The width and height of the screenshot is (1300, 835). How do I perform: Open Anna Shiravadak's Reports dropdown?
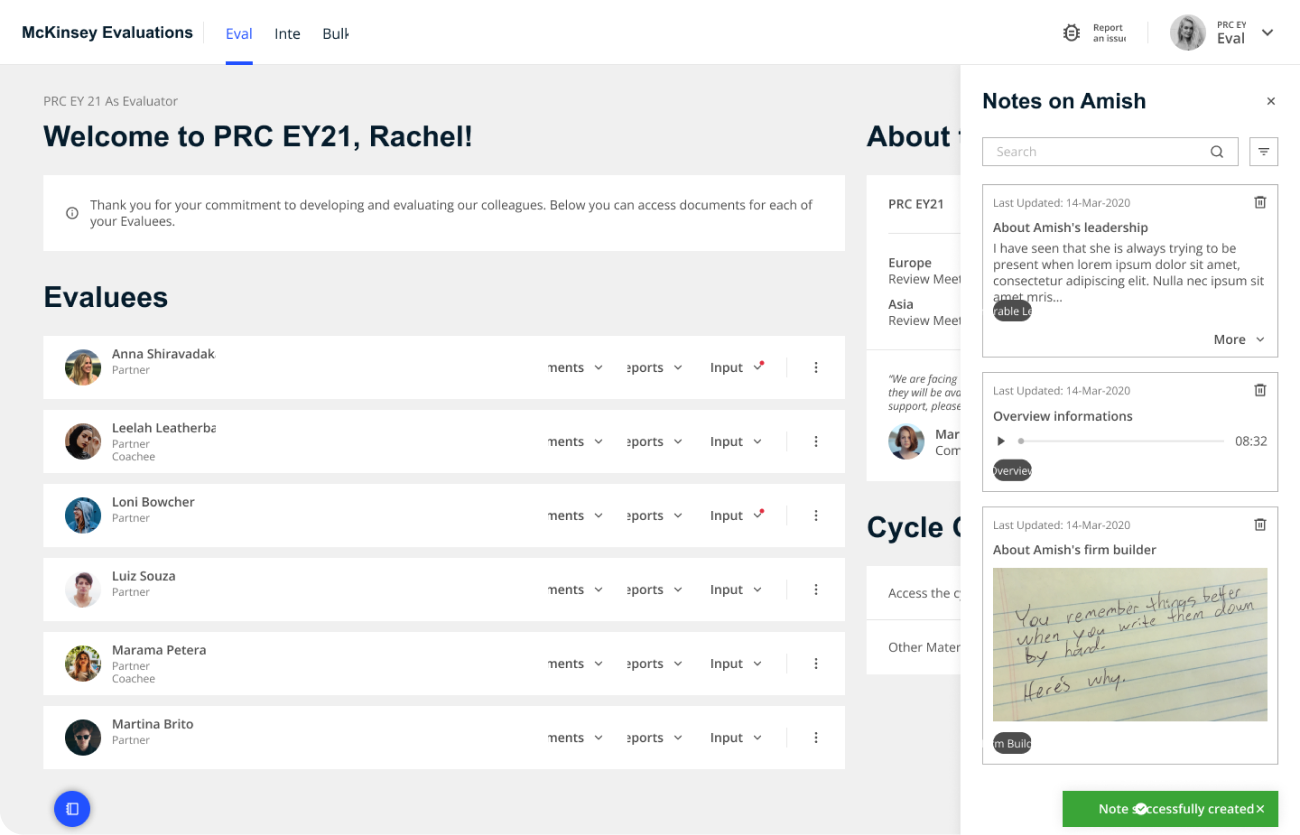[x=655, y=368]
